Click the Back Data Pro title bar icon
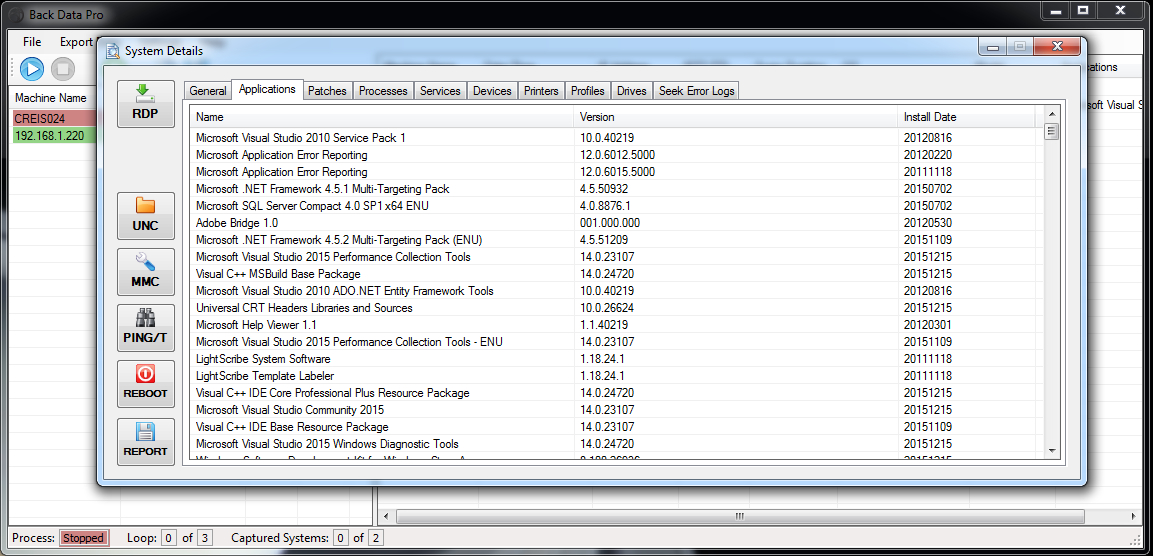1153x556 pixels. 15,15
